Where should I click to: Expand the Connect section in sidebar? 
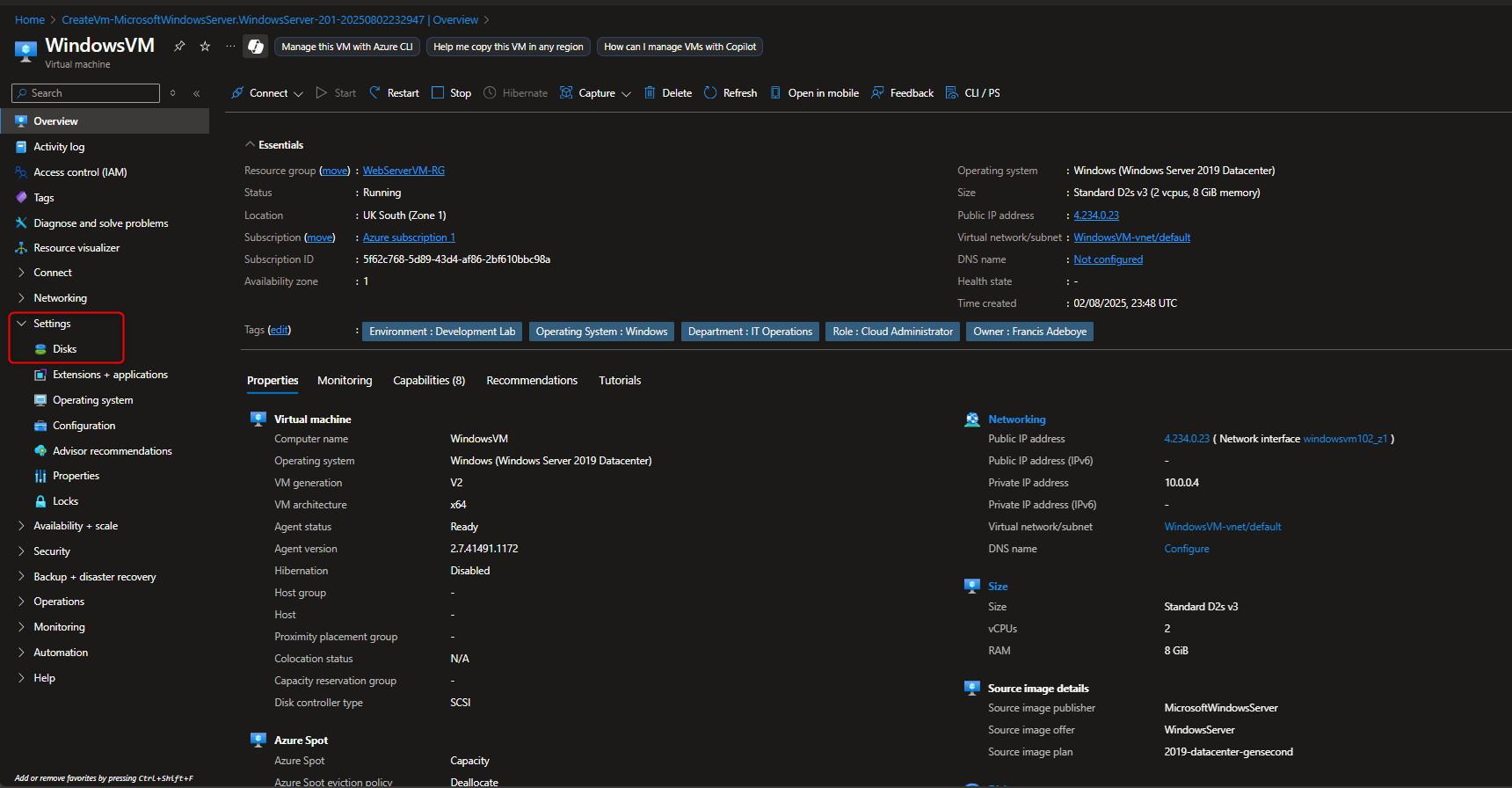click(53, 273)
